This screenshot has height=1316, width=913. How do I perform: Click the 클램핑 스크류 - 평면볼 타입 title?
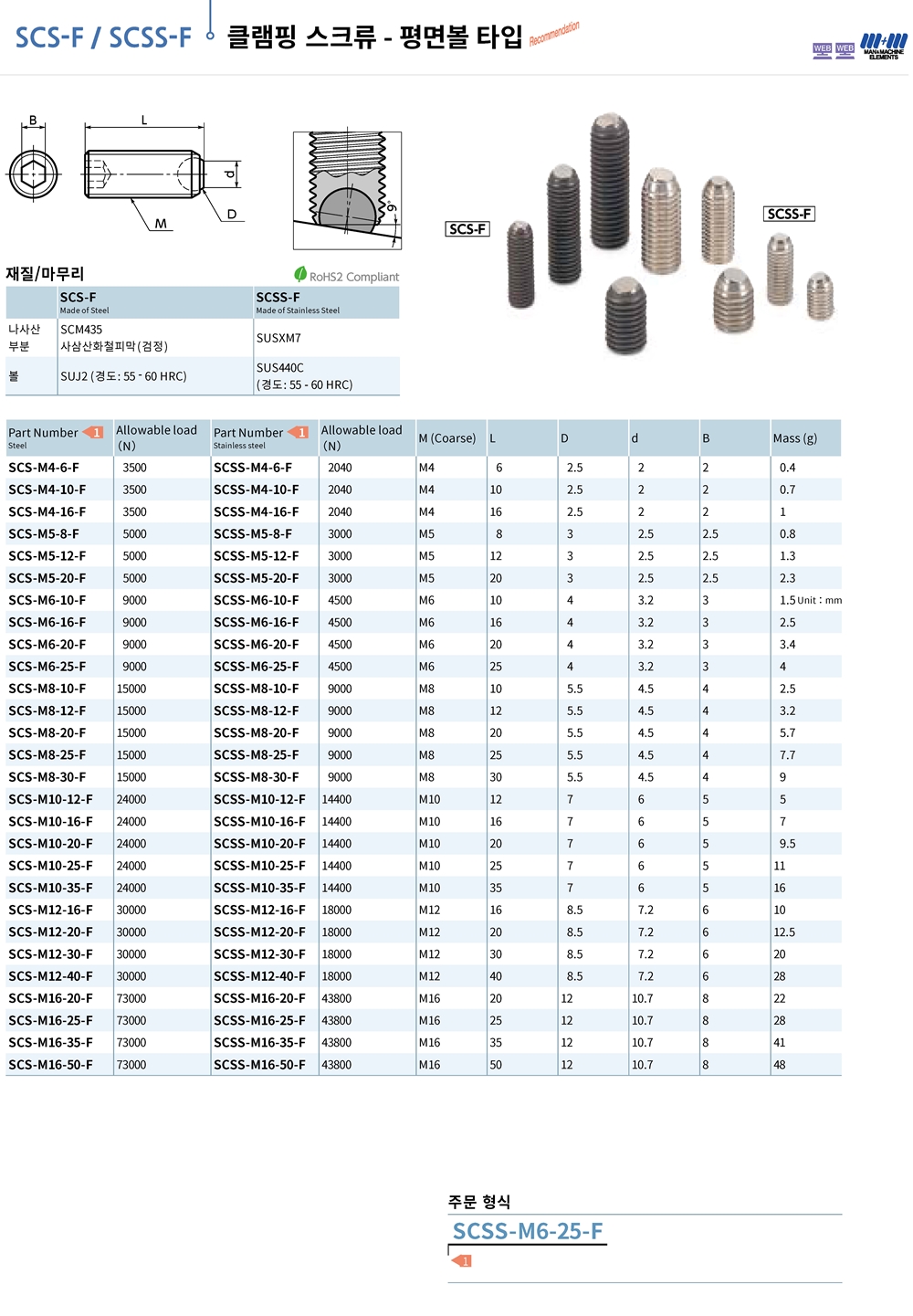(375, 37)
